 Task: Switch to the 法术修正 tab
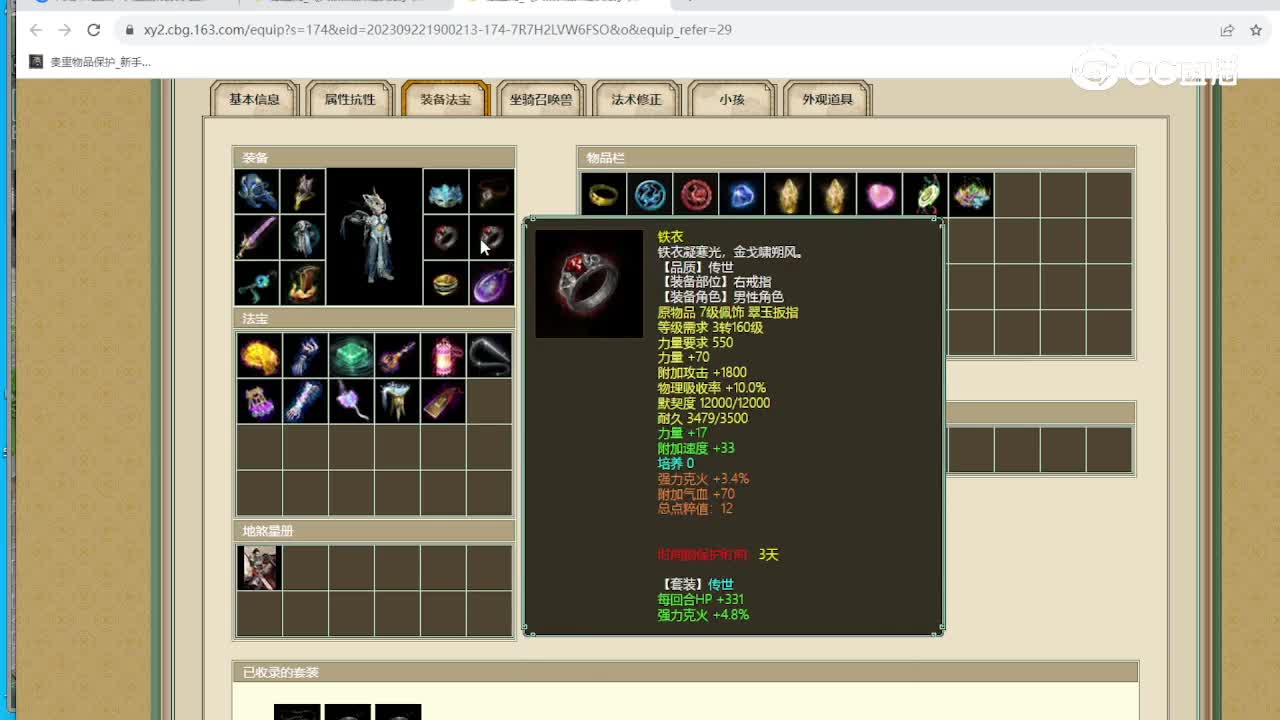click(x=637, y=99)
